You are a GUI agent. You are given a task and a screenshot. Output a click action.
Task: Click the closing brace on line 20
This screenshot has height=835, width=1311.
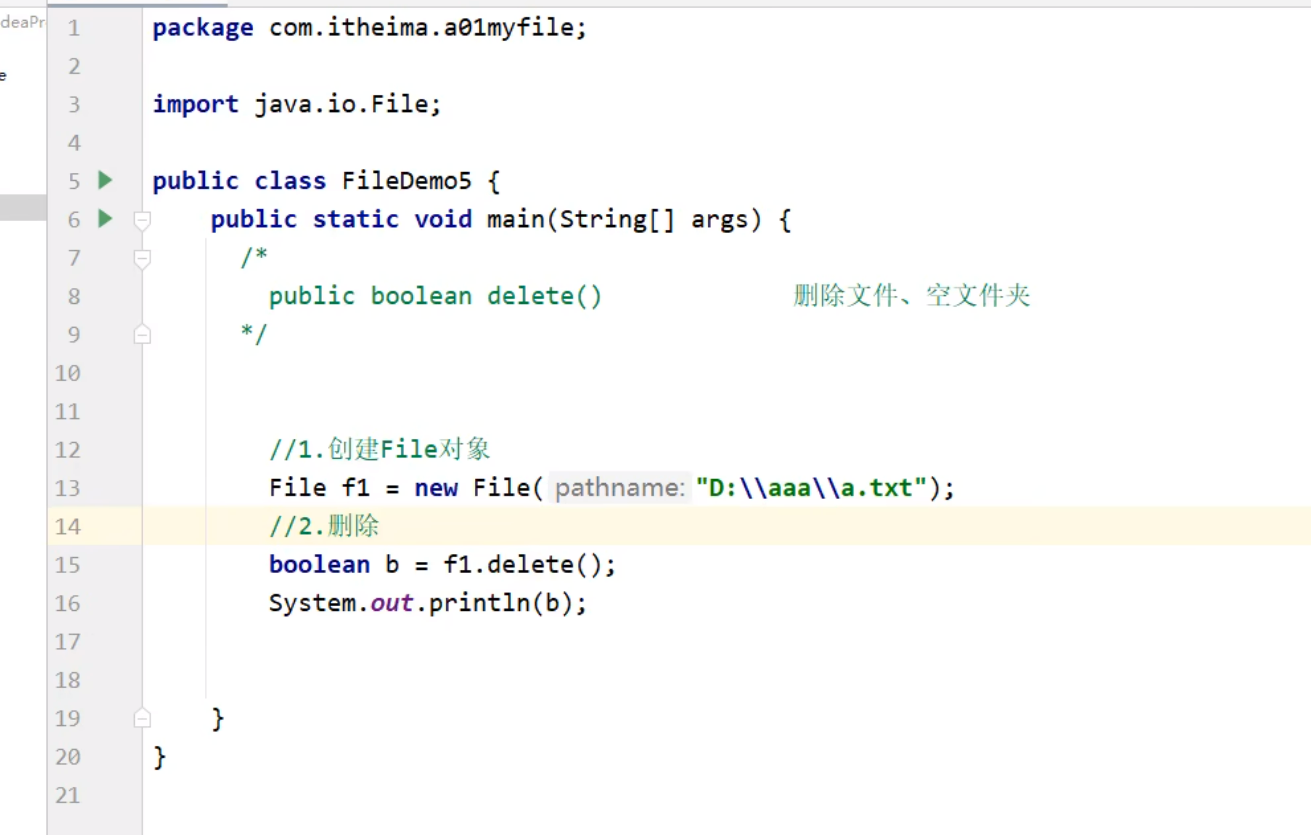(159, 757)
